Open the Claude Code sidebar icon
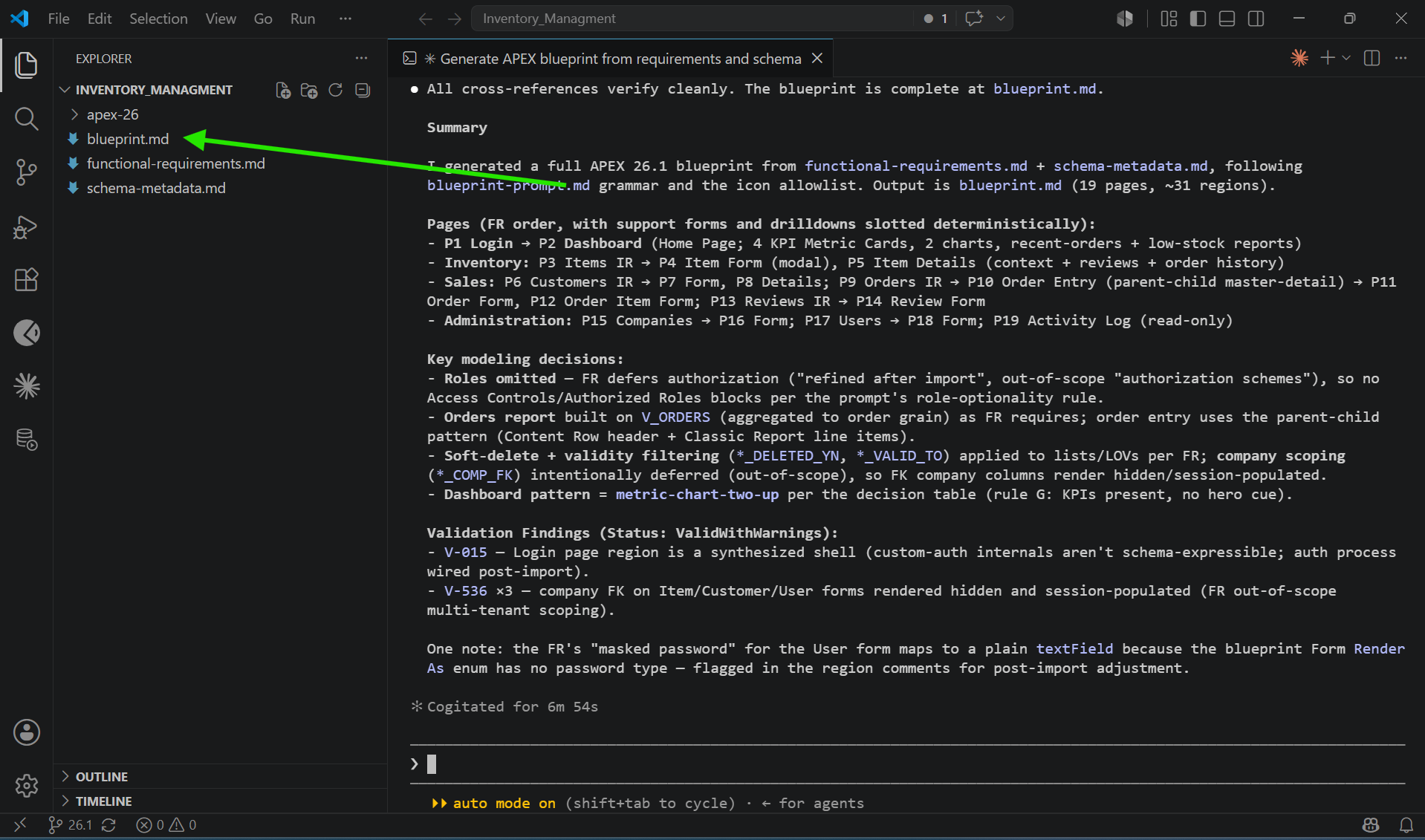The image size is (1425, 840). point(27,386)
